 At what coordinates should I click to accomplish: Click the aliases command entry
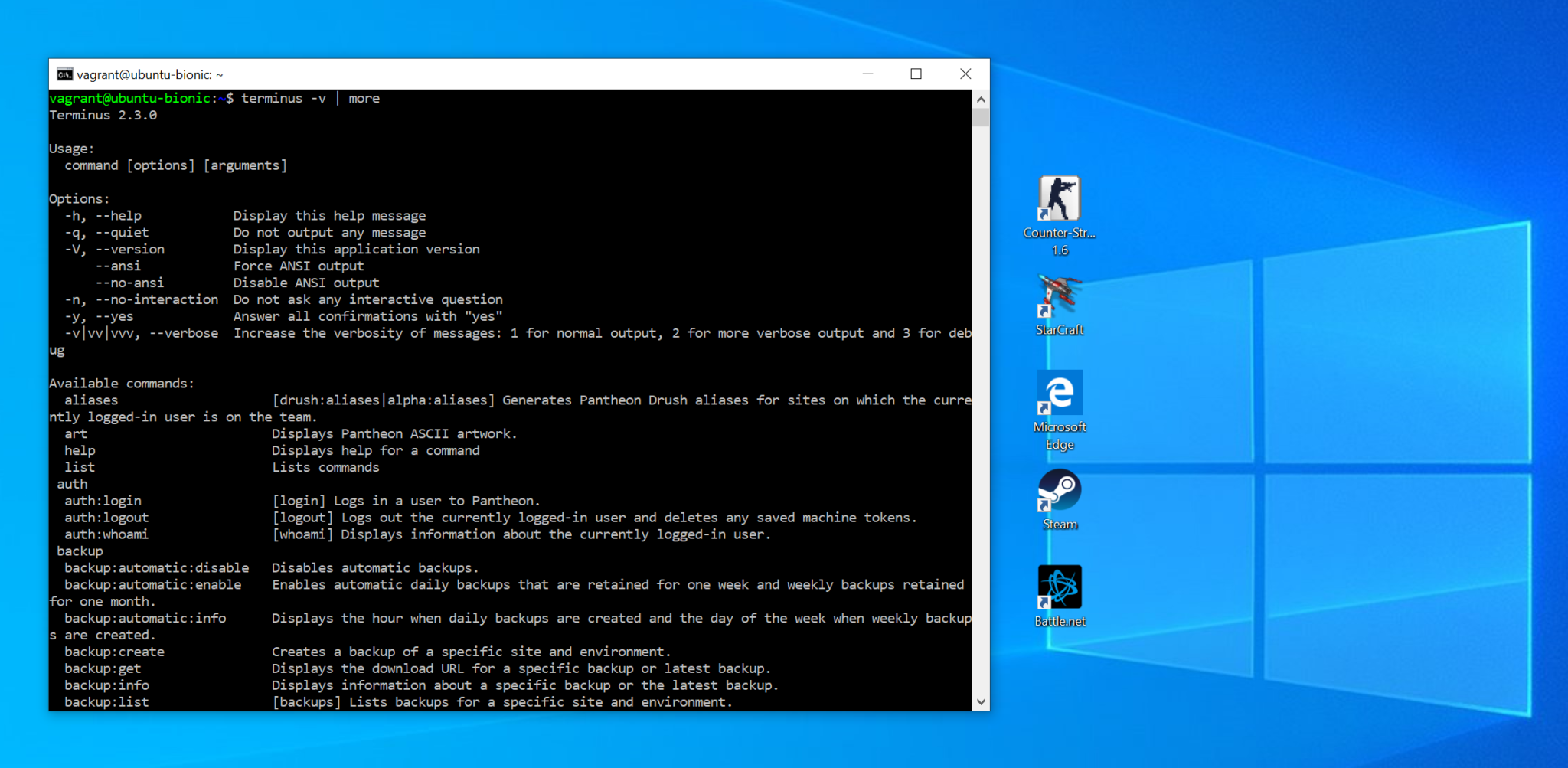pos(91,400)
